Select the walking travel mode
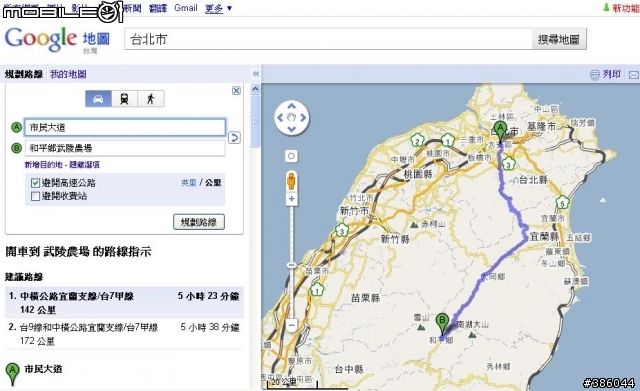Screen dimensions: 640x391 (151, 99)
